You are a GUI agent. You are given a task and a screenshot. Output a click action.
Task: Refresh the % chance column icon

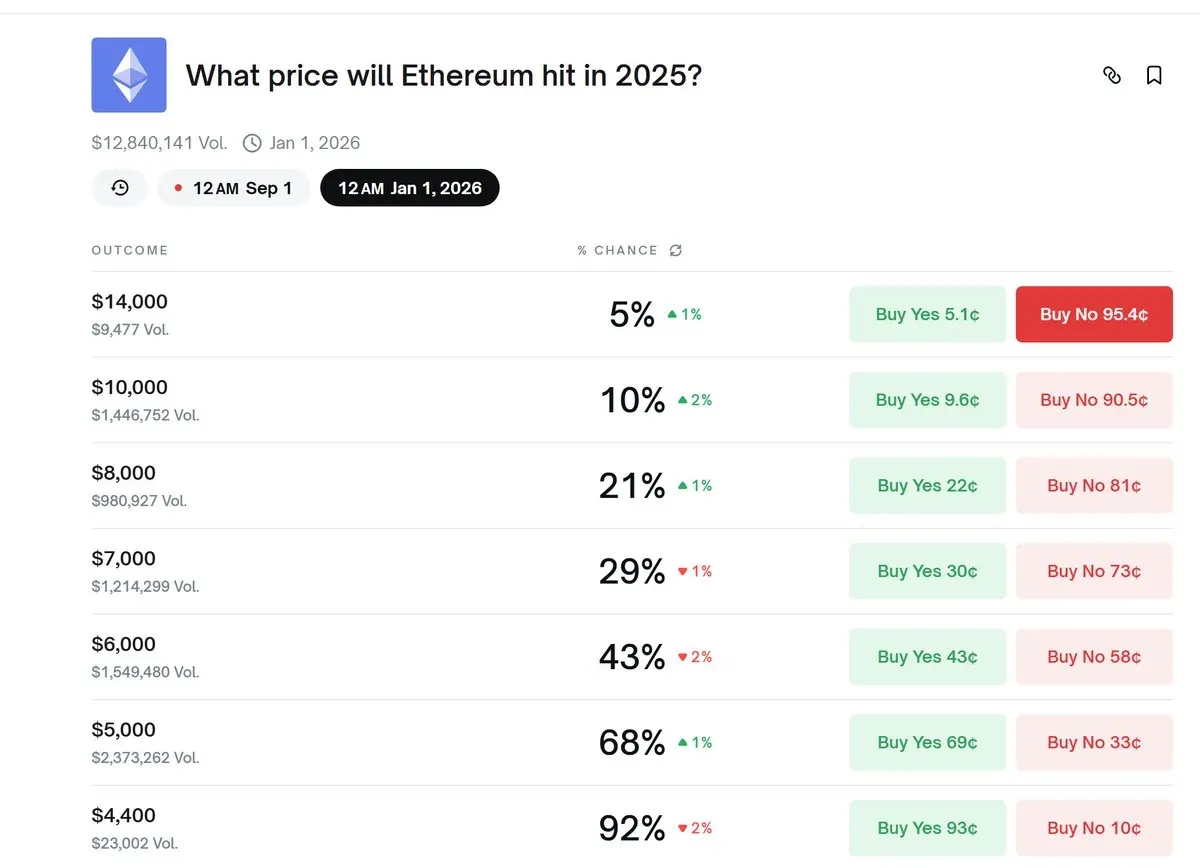(x=675, y=251)
